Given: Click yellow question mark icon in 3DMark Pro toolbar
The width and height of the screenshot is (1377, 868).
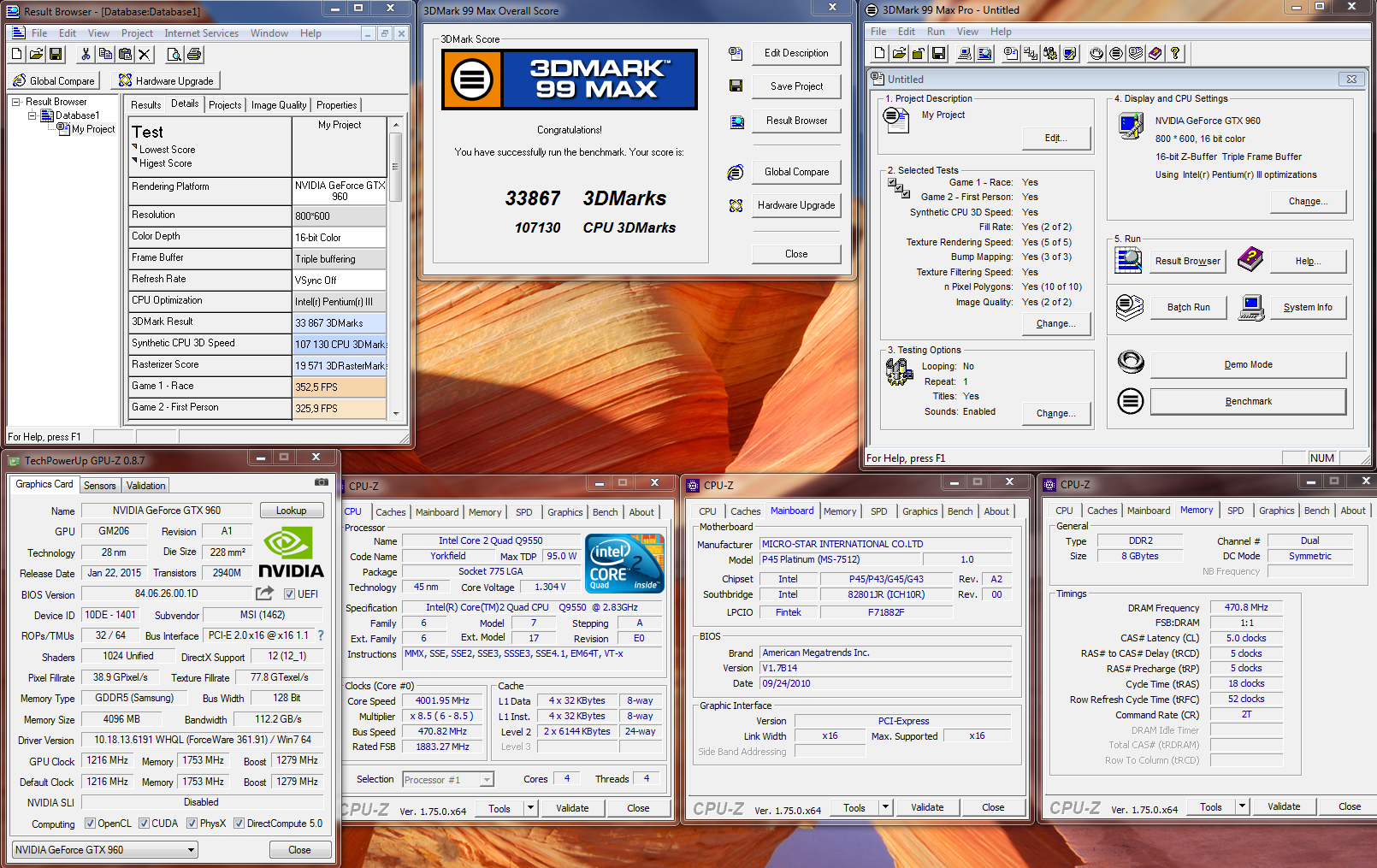Looking at the screenshot, I should click(x=1176, y=53).
